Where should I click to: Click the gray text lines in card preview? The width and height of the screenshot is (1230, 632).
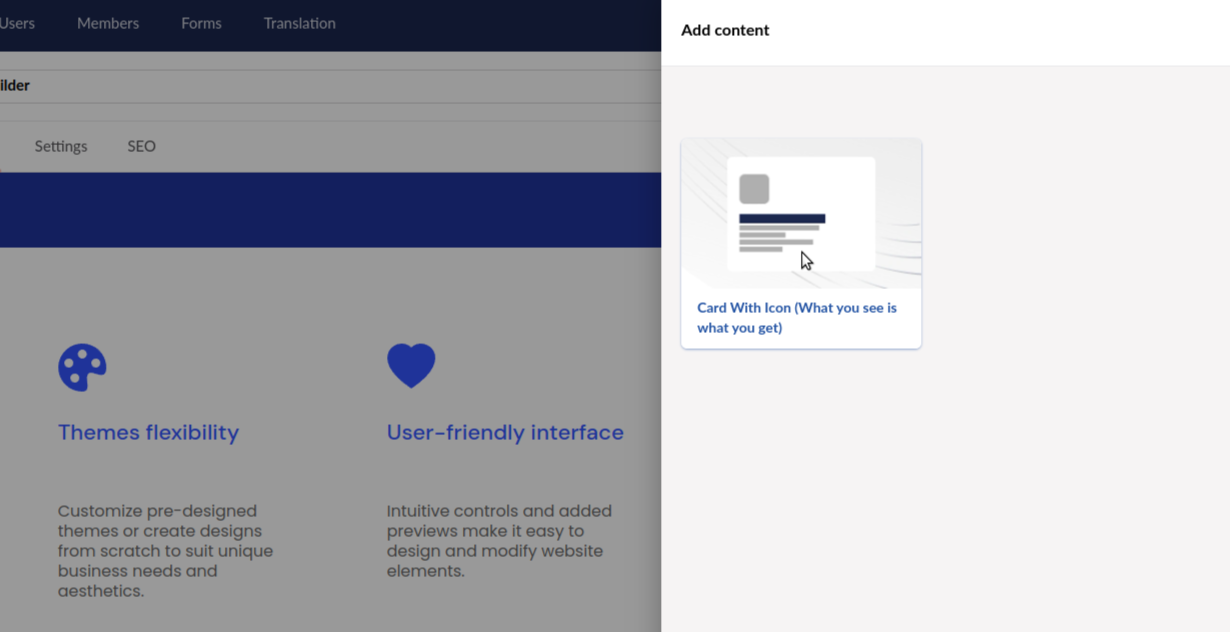coord(776,238)
